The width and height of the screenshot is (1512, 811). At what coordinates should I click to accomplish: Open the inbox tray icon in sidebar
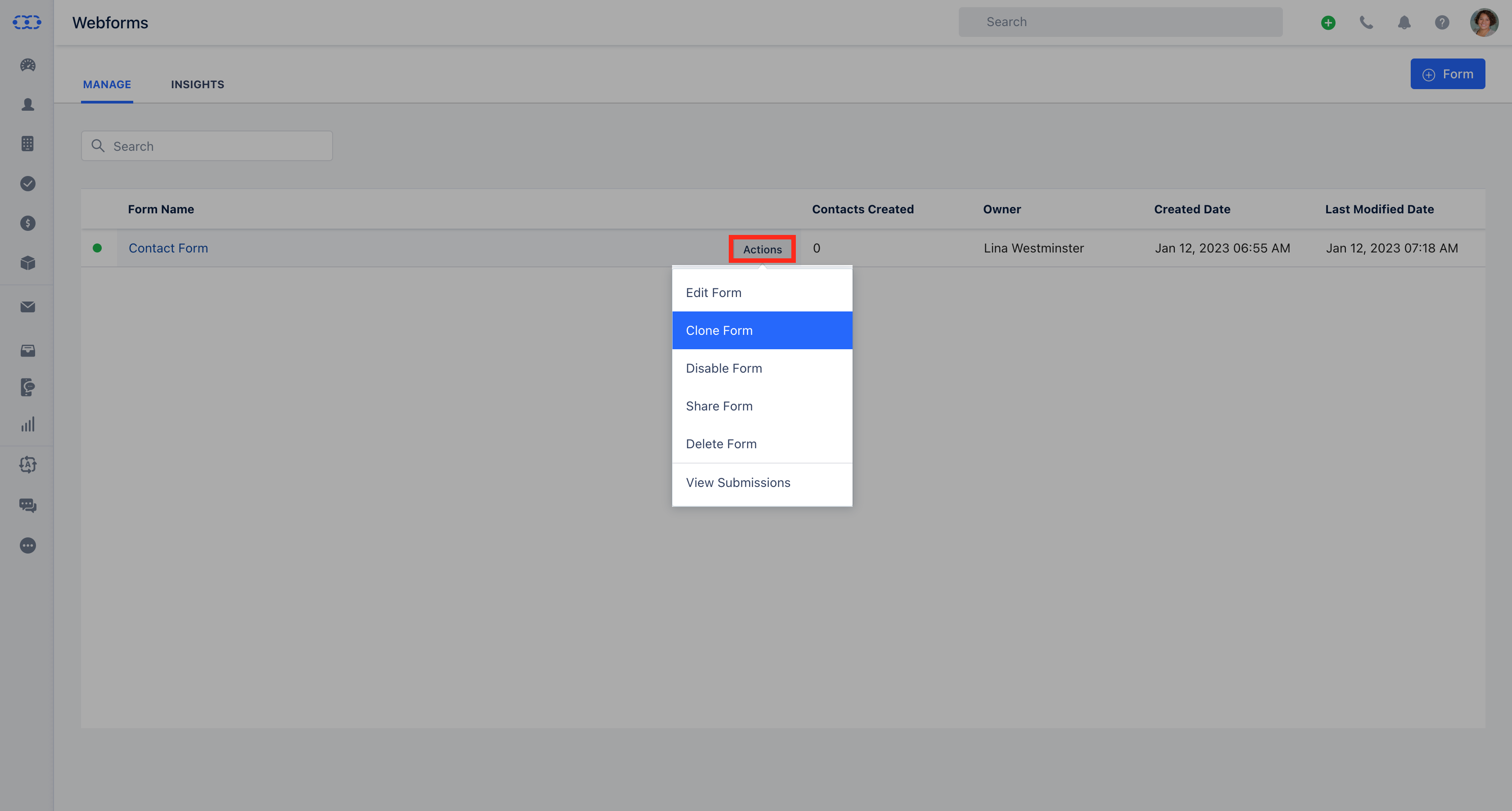pyautogui.click(x=27, y=351)
